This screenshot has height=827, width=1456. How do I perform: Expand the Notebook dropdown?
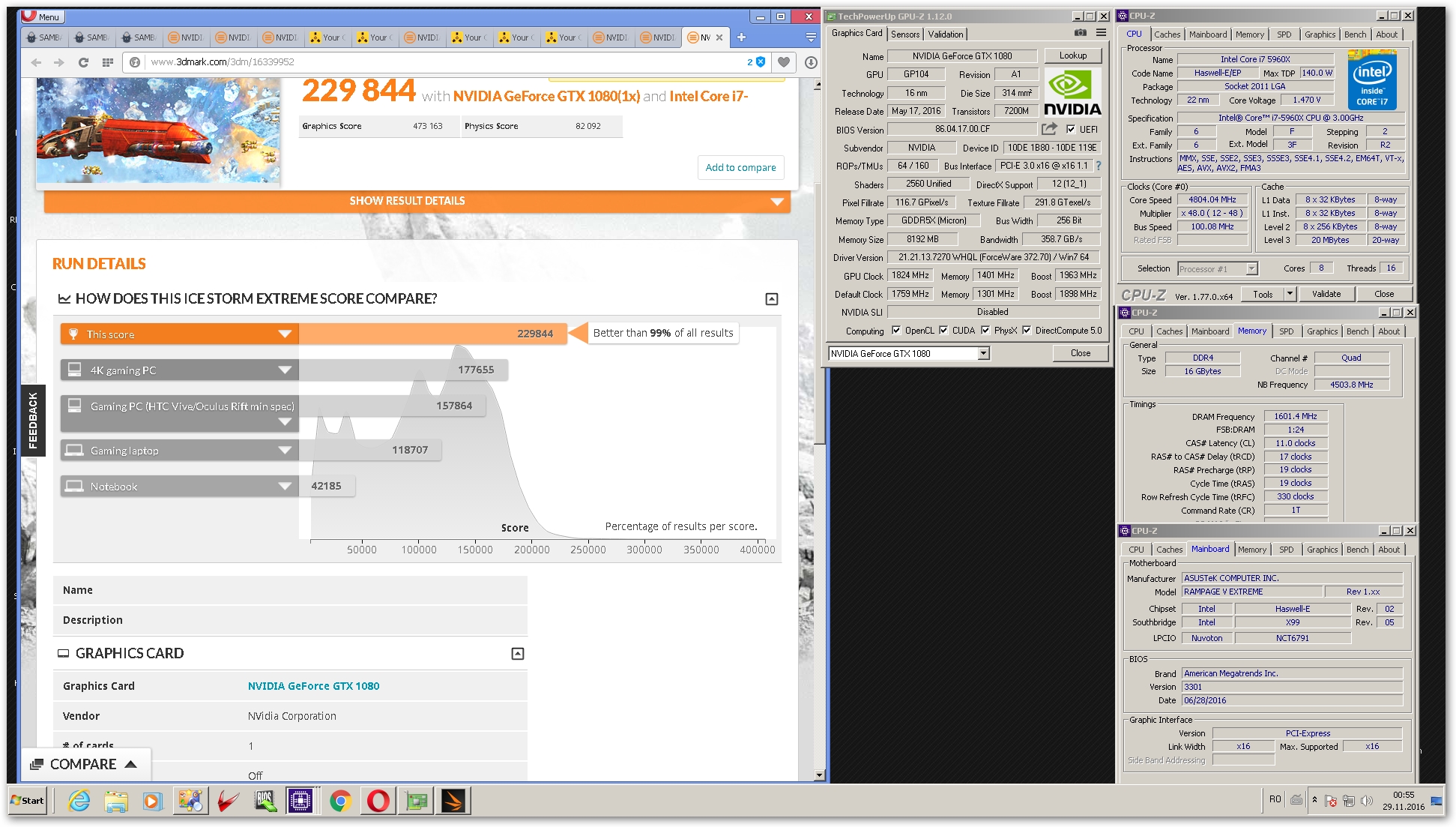coord(285,486)
